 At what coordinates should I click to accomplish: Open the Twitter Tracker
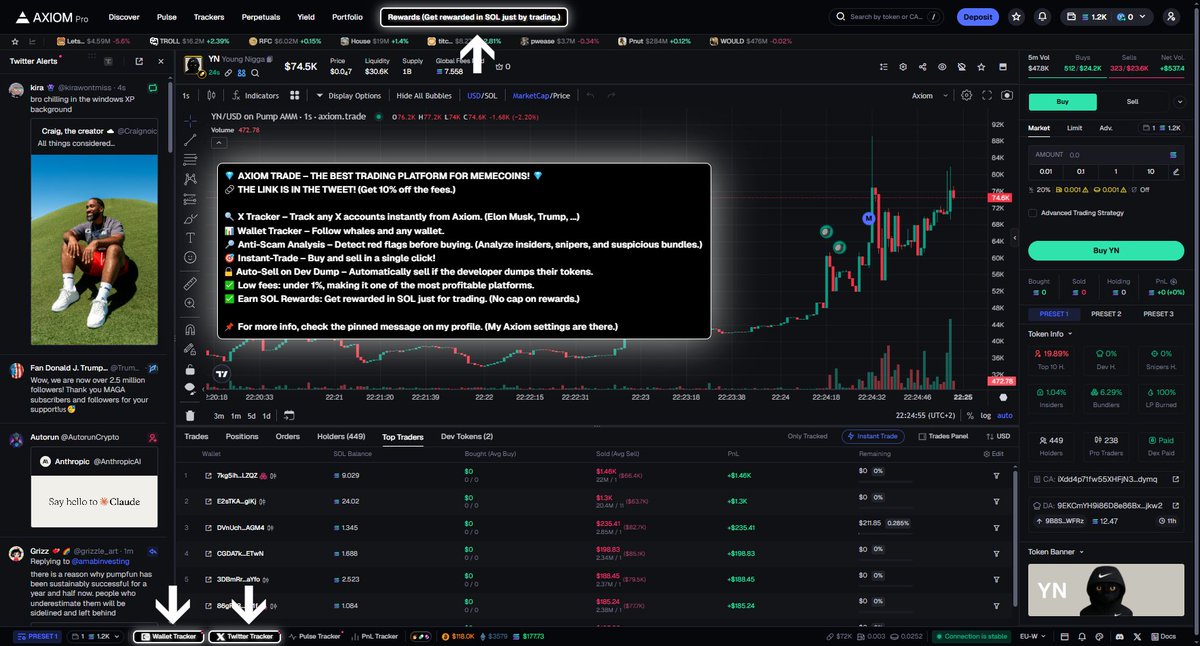click(x=244, y=636)
